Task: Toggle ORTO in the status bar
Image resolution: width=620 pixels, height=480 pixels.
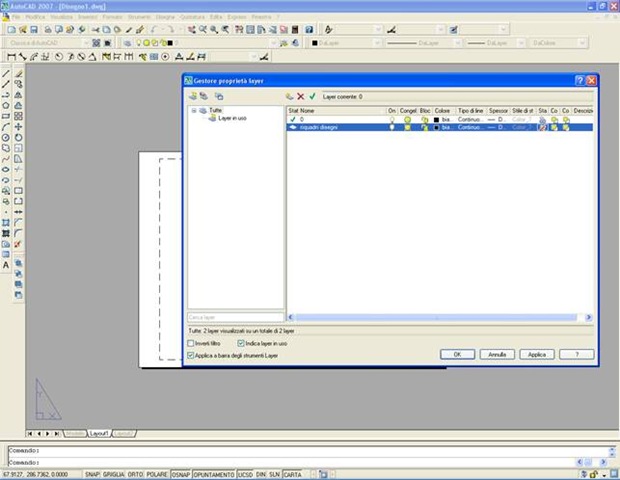Action: click(x=135, y=474)
